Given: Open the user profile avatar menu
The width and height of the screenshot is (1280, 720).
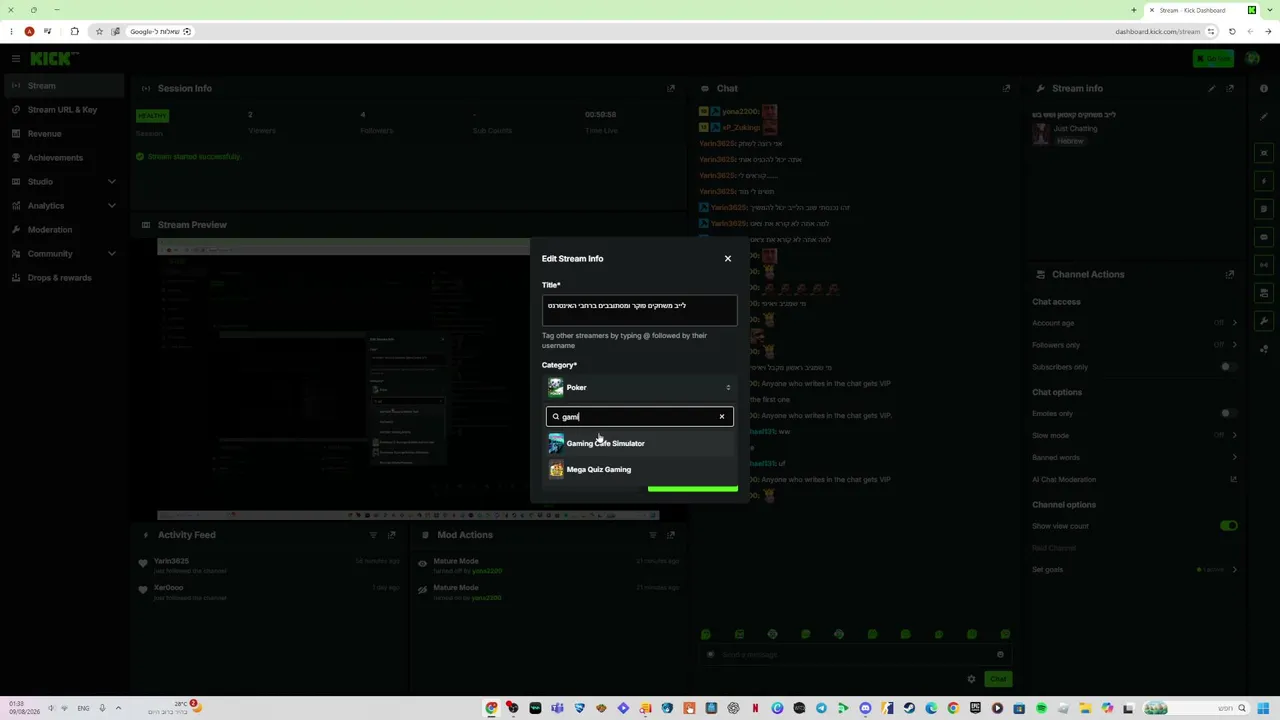Looking at the screenshot, I should click(x=1253, y=59).
